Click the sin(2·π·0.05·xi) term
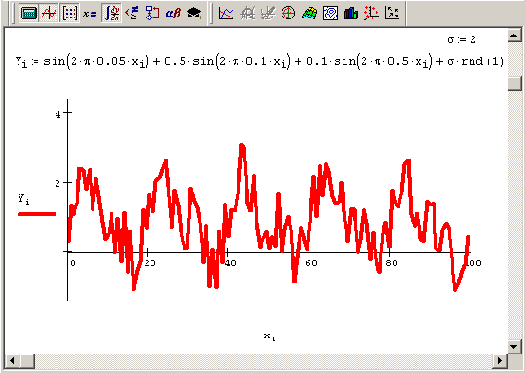Viewport: 526px width, 373px height. 96,62
